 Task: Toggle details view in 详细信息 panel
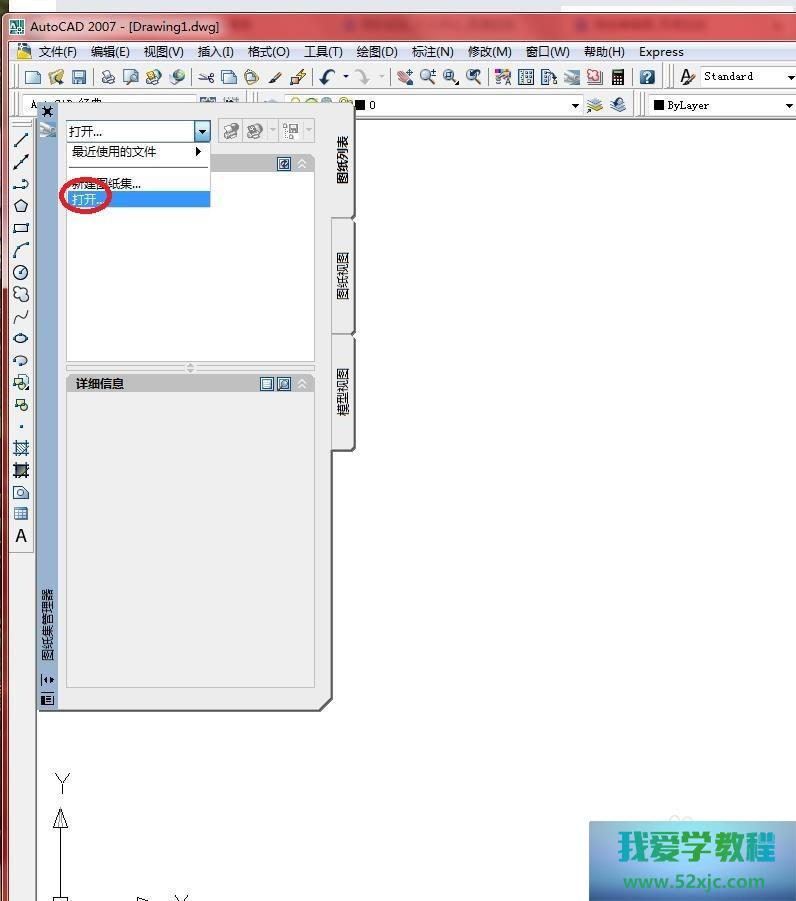[267, 384]
